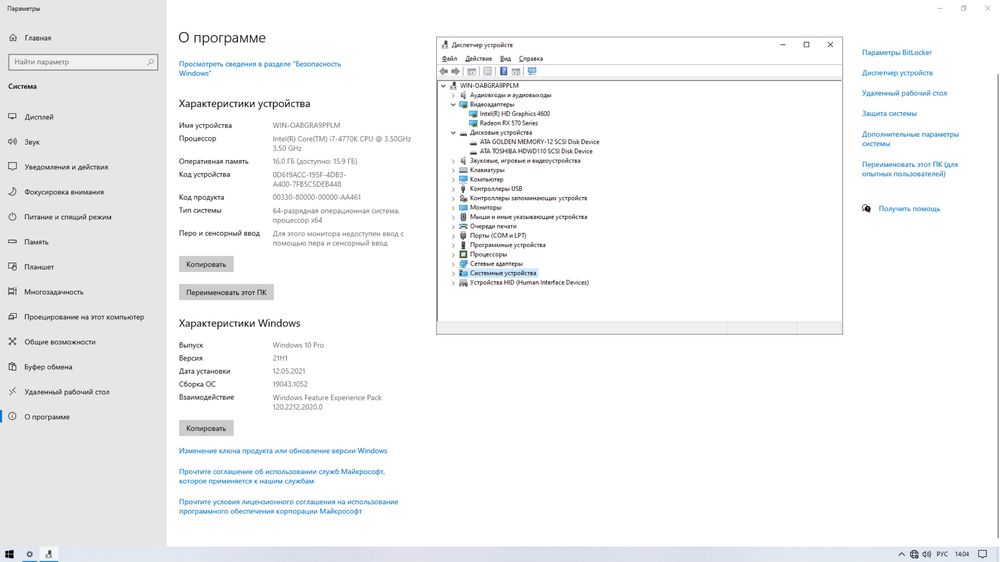Select ATA TOSHIBA HDWD110 SCSI Disk Device
This screenshot has width=1000, height=562.
[536, 151]
